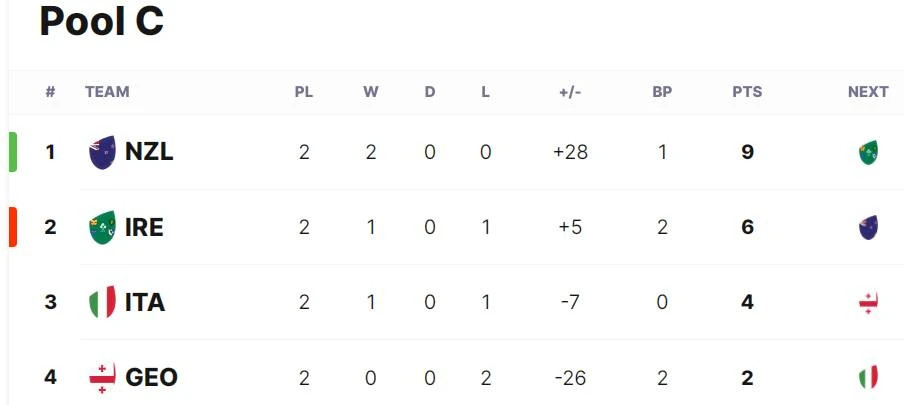Screen dimensions: 904x405
Task: Open New Zealand's next opponent Ireland crest
Action: pyautogui.click(x=868, y=152)
